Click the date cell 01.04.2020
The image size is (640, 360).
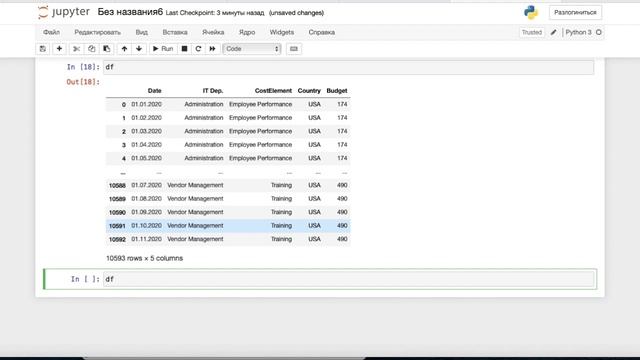click(x=147, y=145)
